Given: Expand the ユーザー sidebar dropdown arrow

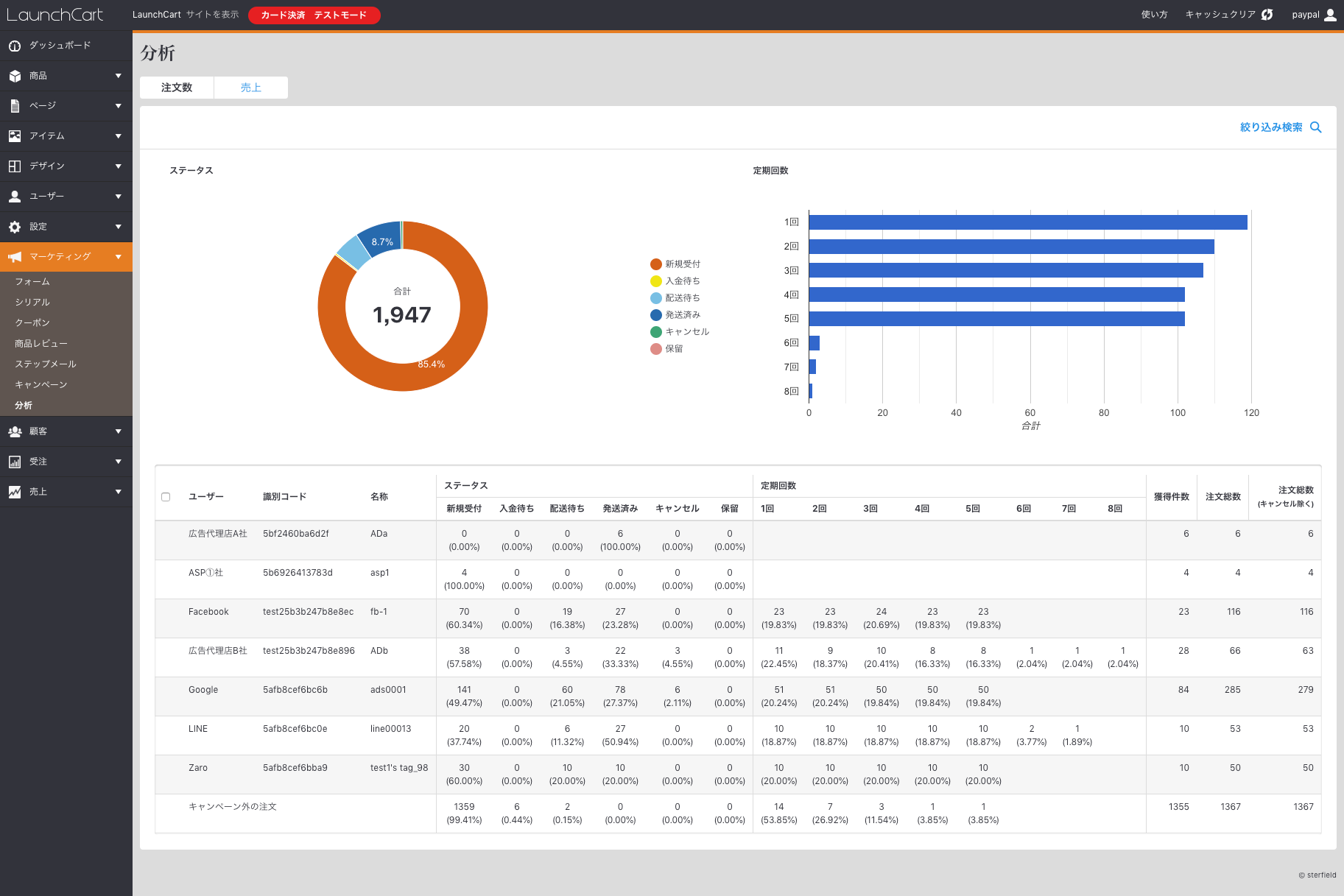Looking at the screenshot, I should coord(118,197).
